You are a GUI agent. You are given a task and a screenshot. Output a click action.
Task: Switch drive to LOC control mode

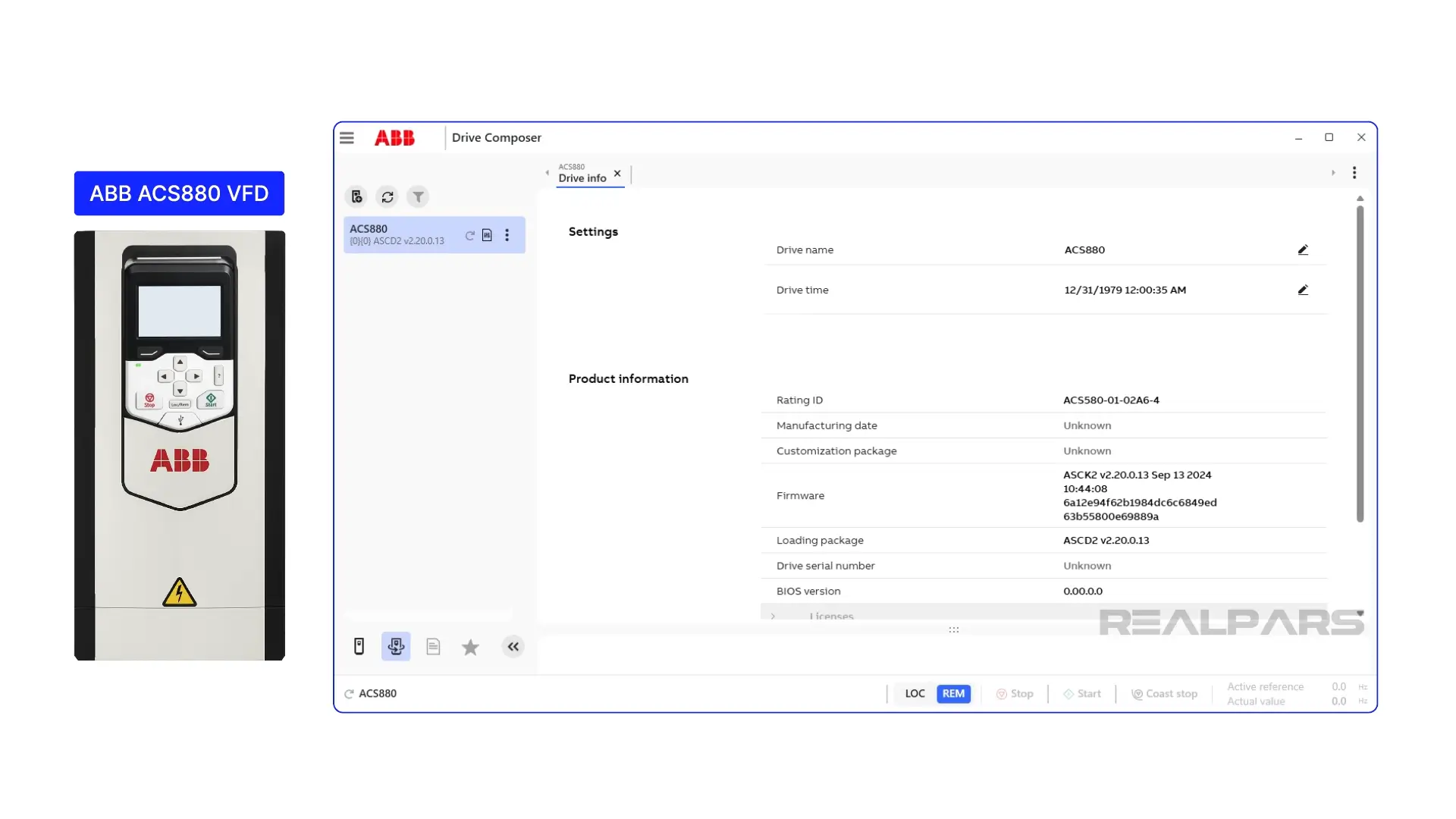[915, 693]
